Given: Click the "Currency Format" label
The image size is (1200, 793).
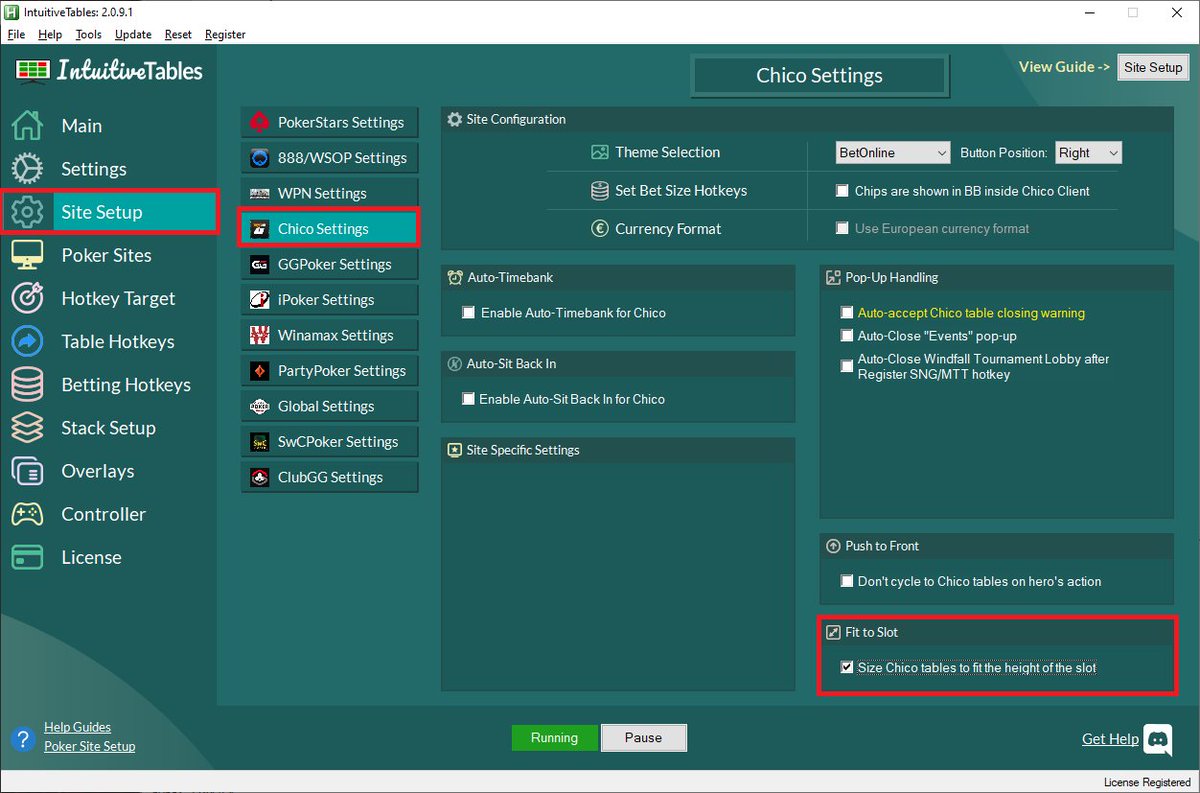Looking at the screenshot, I should [668, 228].
